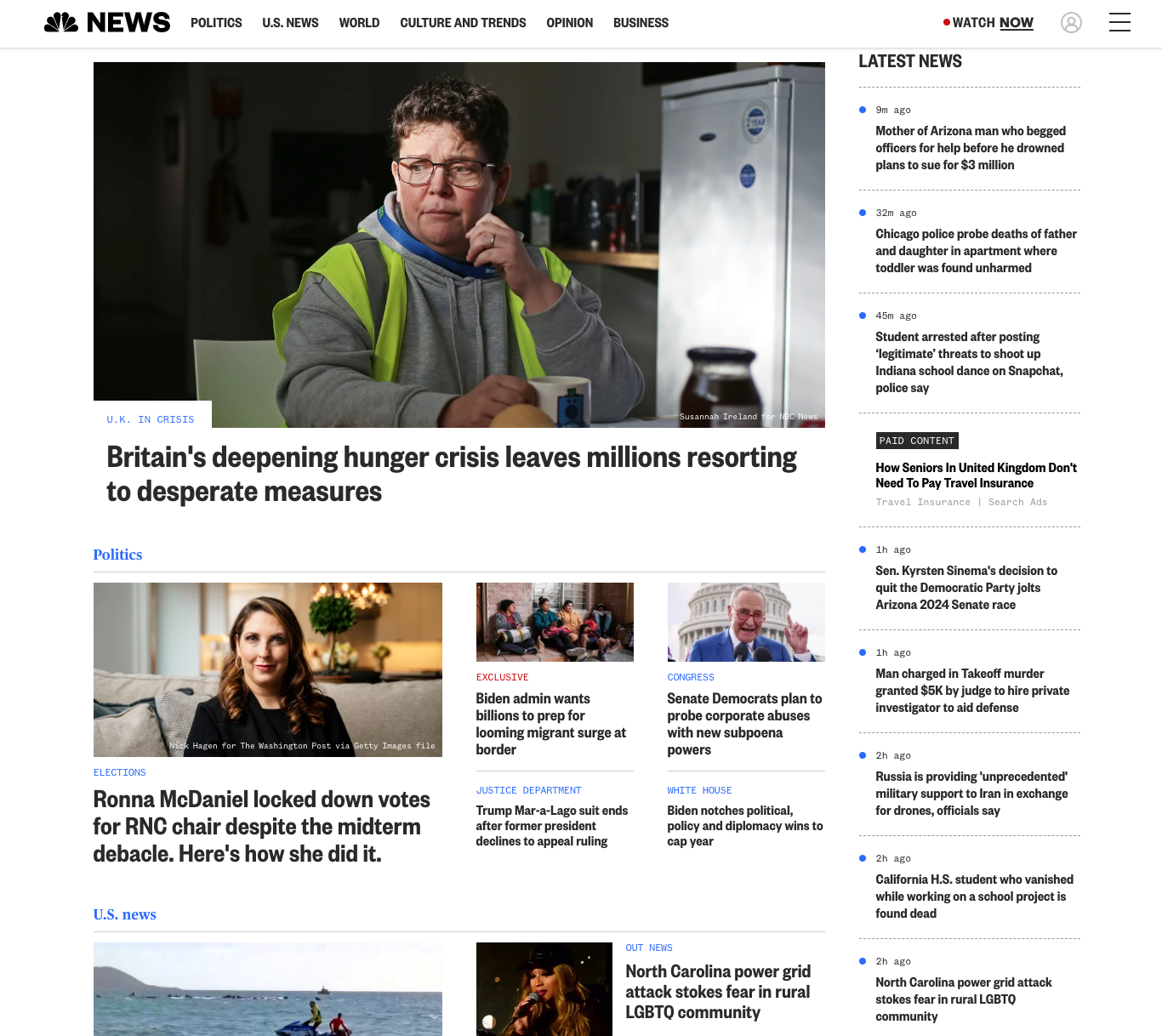Open the Kyrsten Sinema latest news item
This screenshot has height=1036, width=1162.
tap(966, 588)
